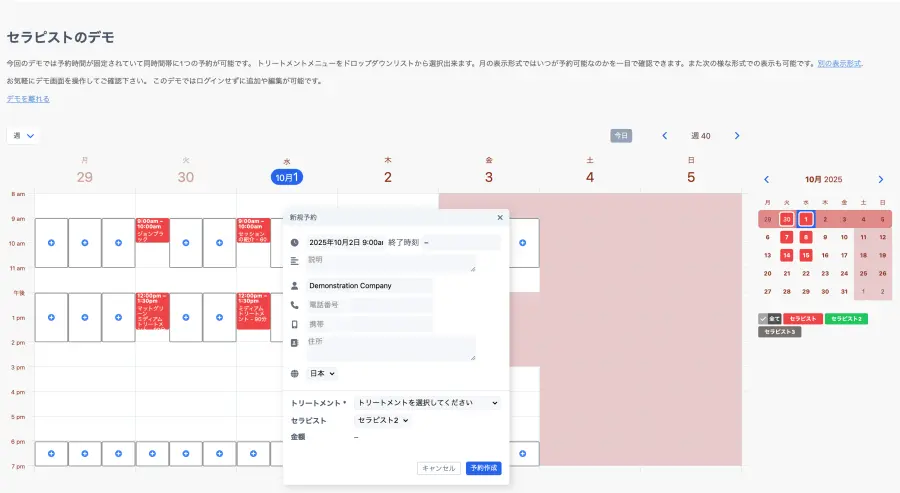Go to next month in mini calendar
Image resolution: width=900 pixels, height=493 pixels.
click(x=880, y=180)
